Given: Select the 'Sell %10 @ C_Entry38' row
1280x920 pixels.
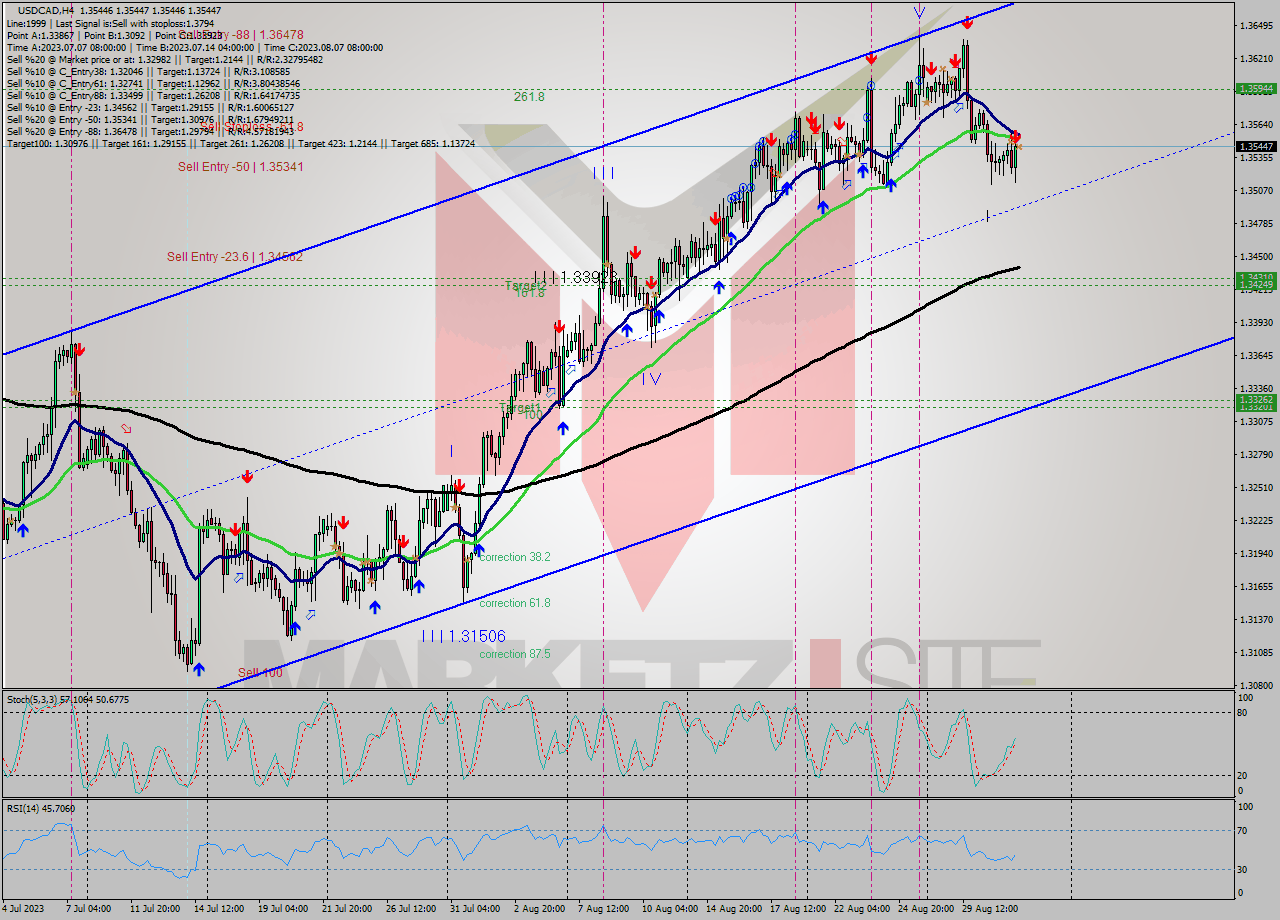Looking at the screenshot, I should tap(149, 71).
